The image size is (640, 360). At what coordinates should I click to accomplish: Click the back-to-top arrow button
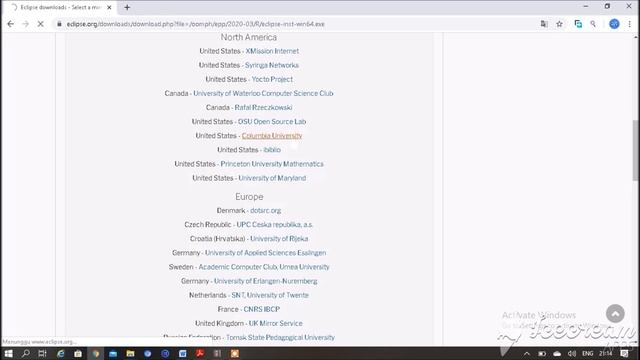(x=615, y=313)
